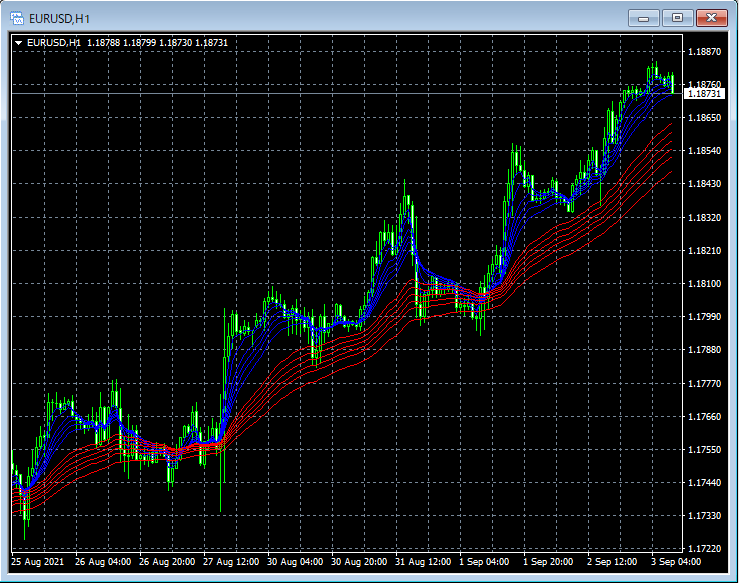The image size is (740, 583).
Task: Click time axis label 26 Aug 04:00
Action: click(x=103, y=562)
